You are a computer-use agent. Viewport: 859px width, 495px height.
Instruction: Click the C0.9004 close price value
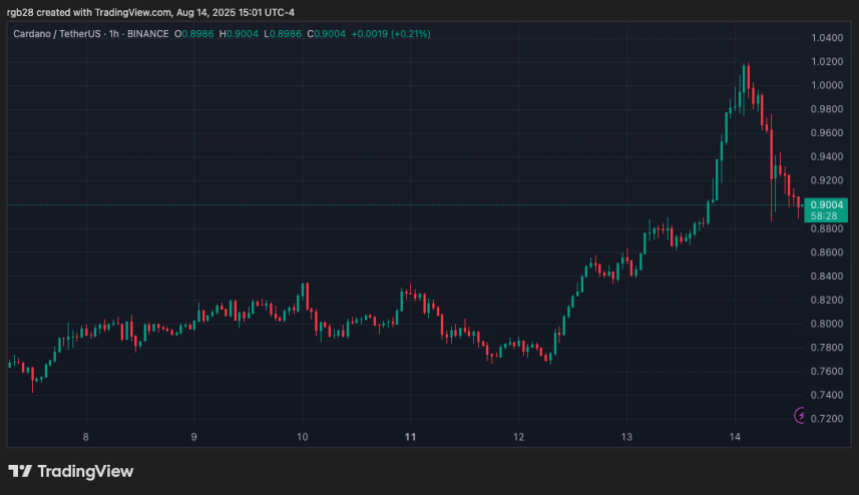325,35
